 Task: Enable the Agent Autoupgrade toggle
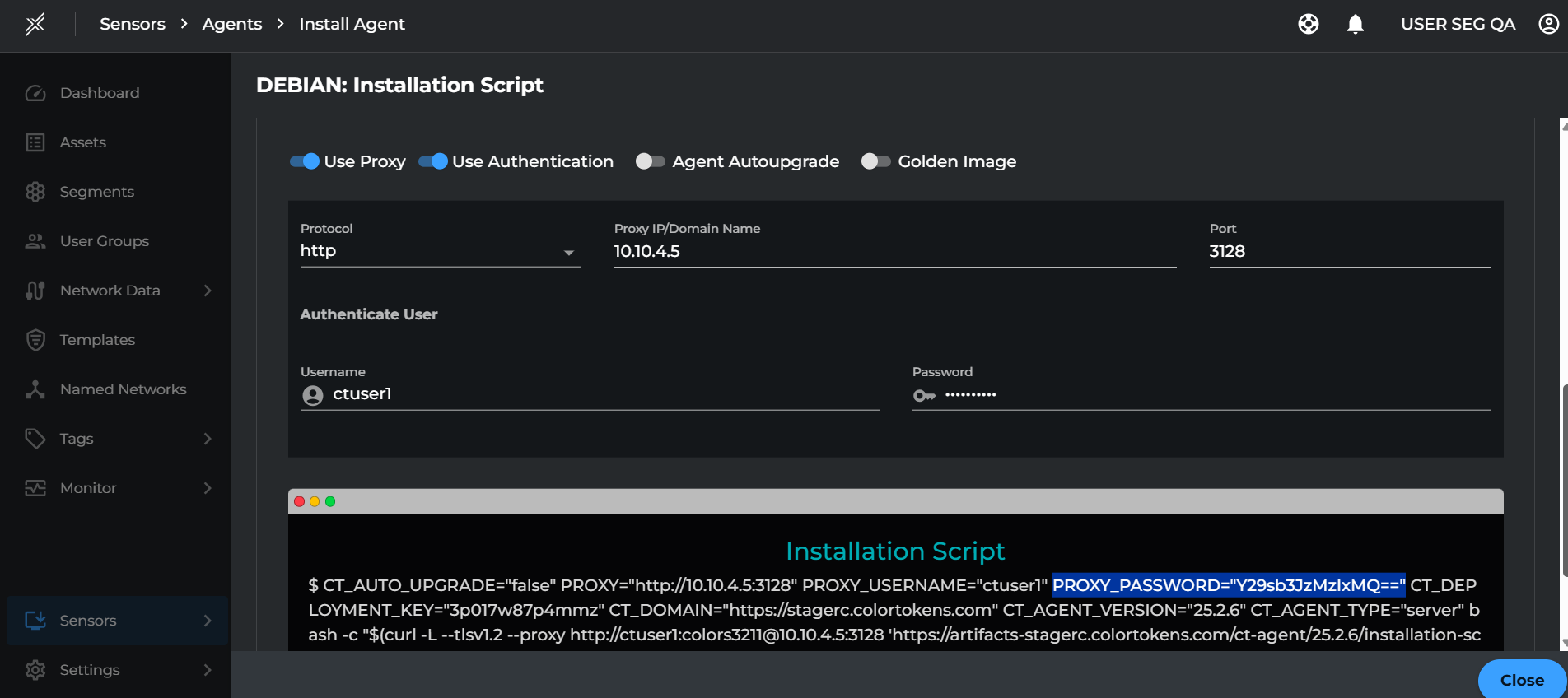(x=650, y=161)
